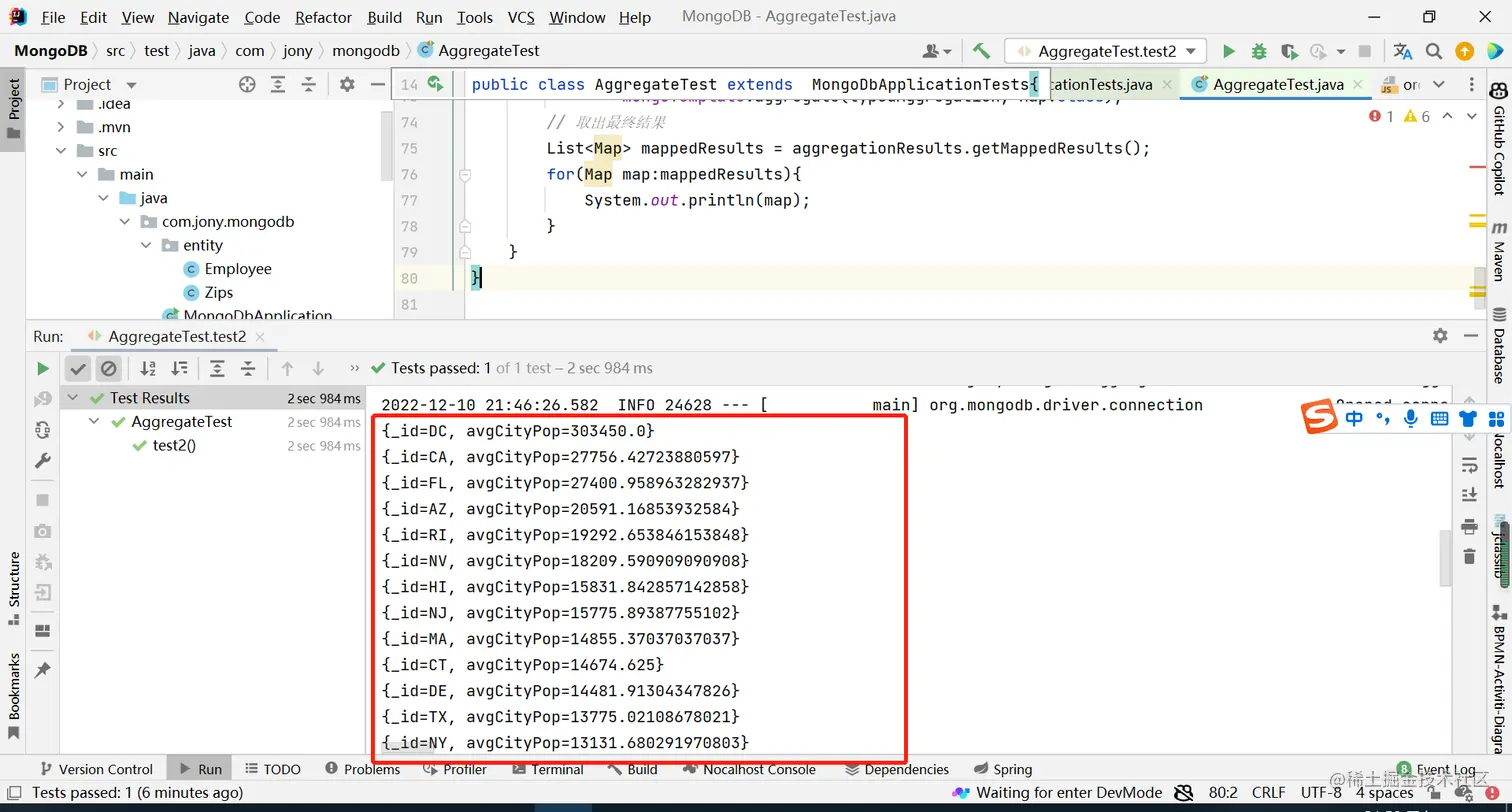Show hidden editor tabs dropdown
Screen dimensions: 1512x812
pos(1438,85)
